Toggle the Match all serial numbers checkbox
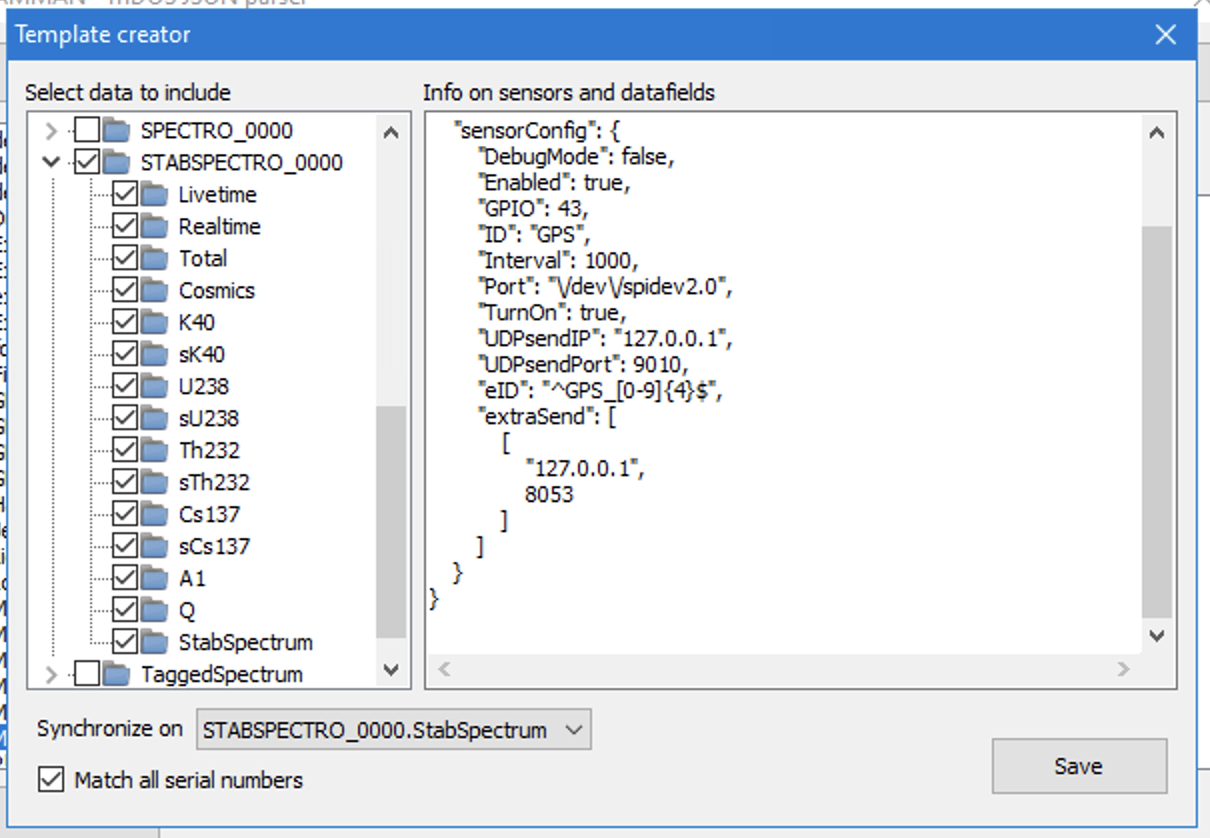This screenshot has height=838, width=1210. tap(50, 780)
